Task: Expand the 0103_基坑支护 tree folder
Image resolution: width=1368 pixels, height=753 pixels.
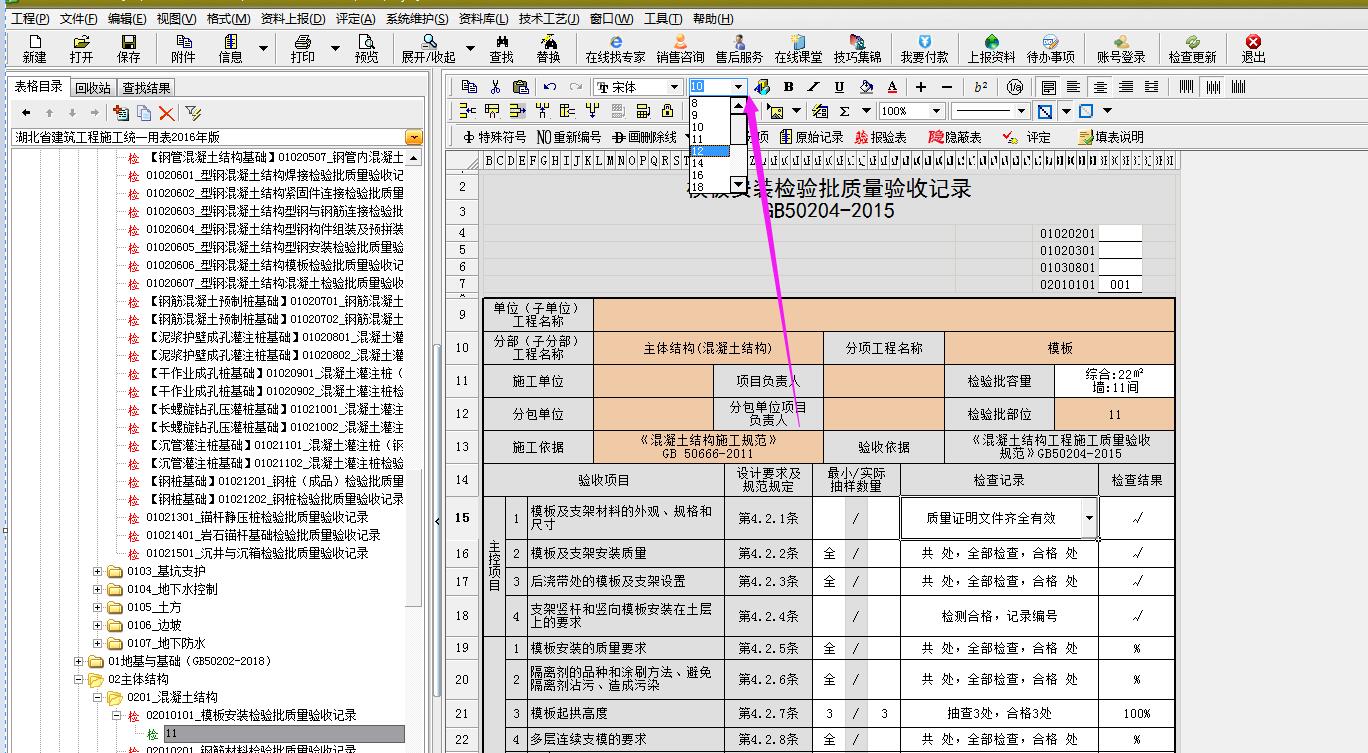Action: pyautogui.click(x=98, y=572)
